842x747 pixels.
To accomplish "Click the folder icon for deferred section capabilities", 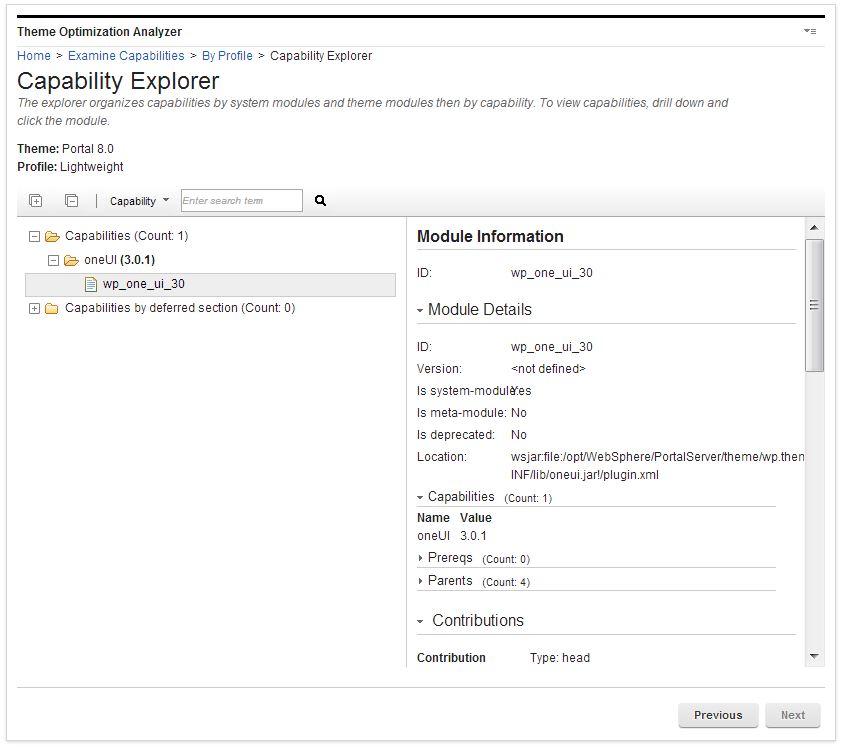I will (53, 307).
